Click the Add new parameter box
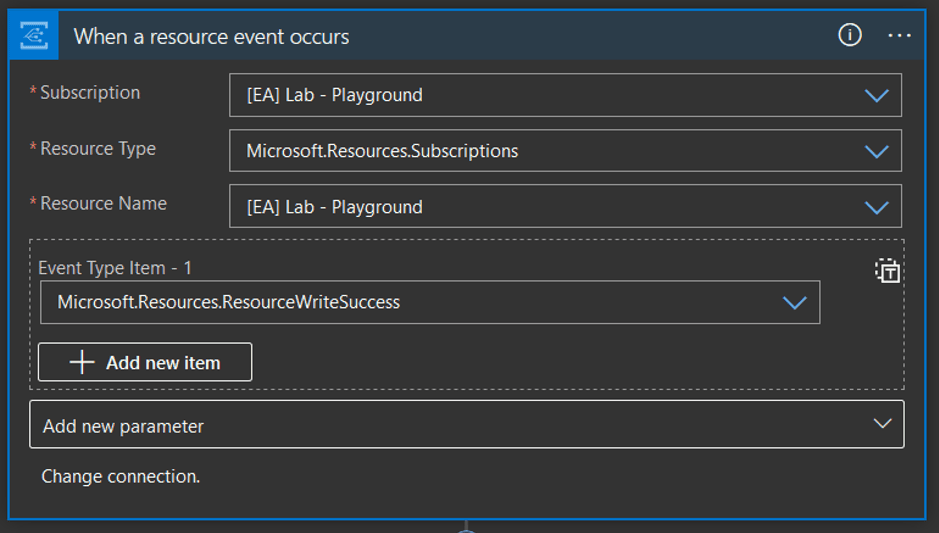 tap(467, 425)
